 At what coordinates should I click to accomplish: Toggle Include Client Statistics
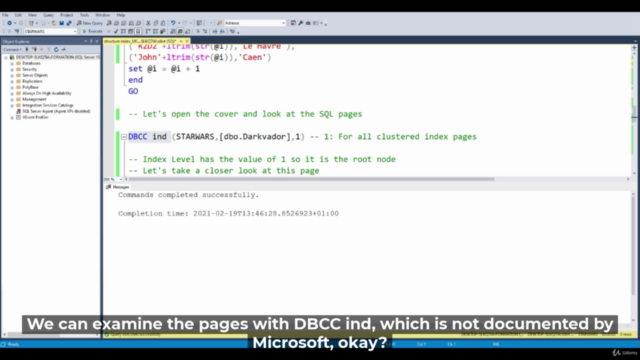coord(163,31)
